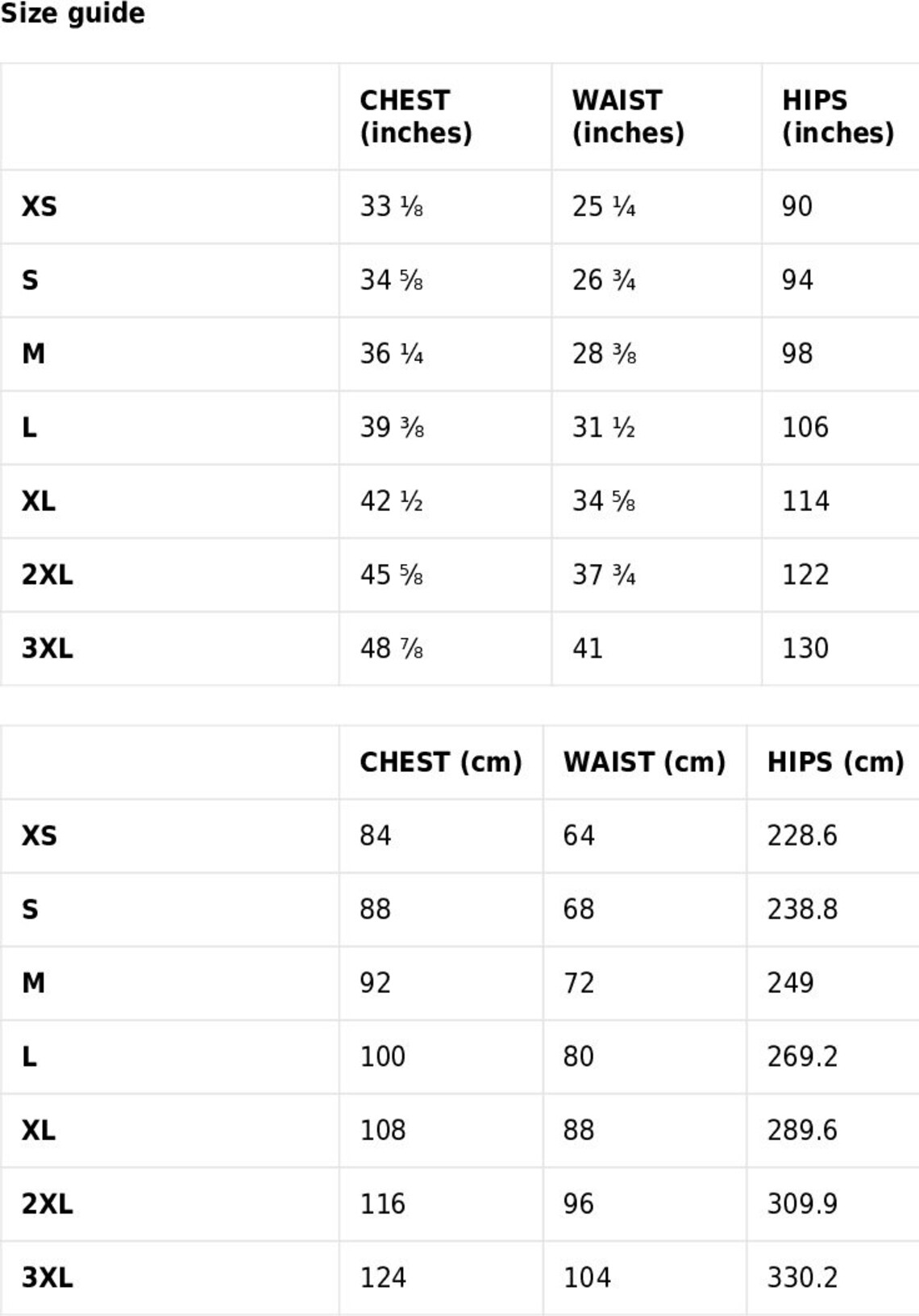
Task: Select the CHEST (inches) column header
Action: click(x=416, y=116)
